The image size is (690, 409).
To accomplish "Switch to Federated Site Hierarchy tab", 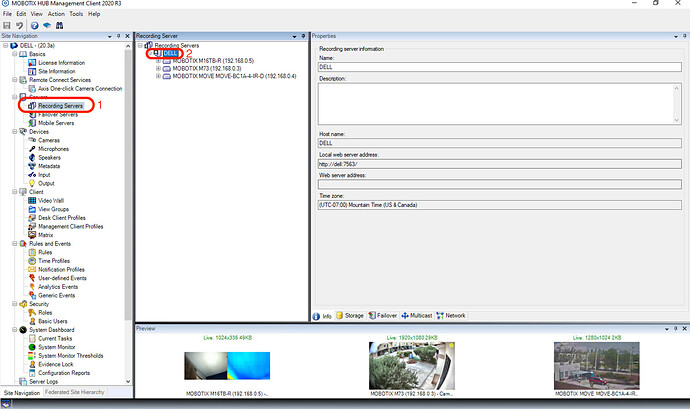I will [x=75, y=392].
